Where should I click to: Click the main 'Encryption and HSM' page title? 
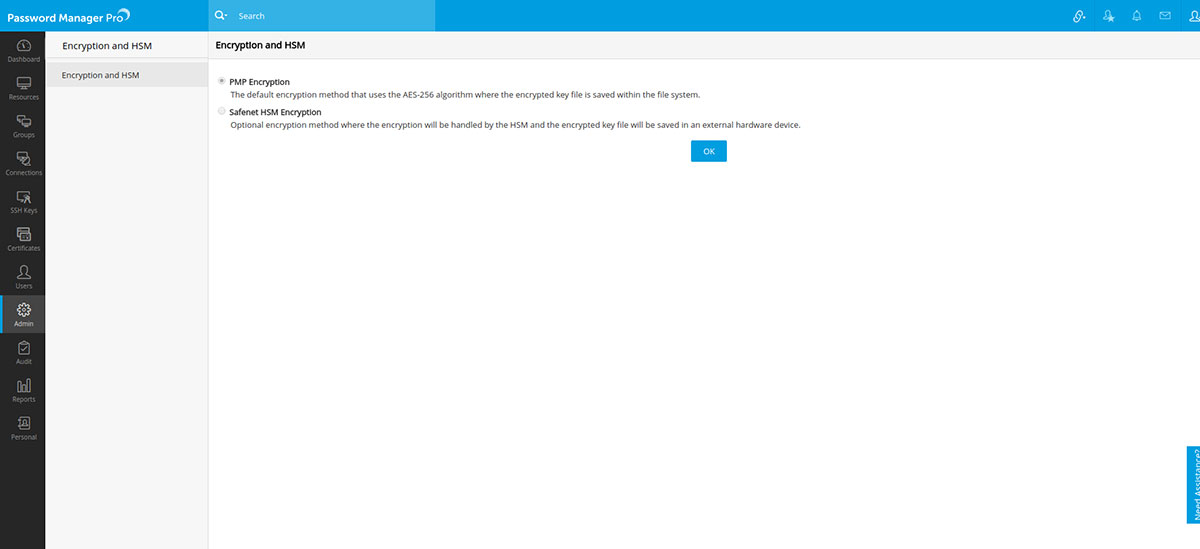click(x=260, y=46)
